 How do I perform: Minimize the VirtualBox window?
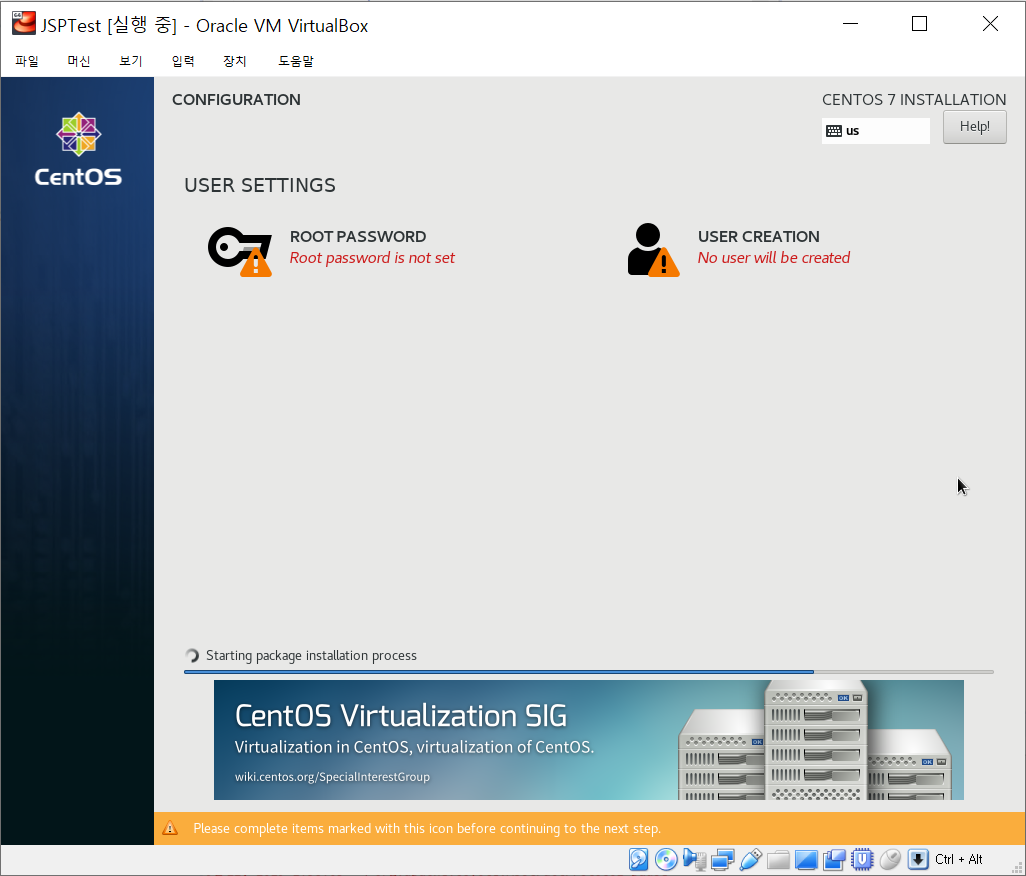850,24
